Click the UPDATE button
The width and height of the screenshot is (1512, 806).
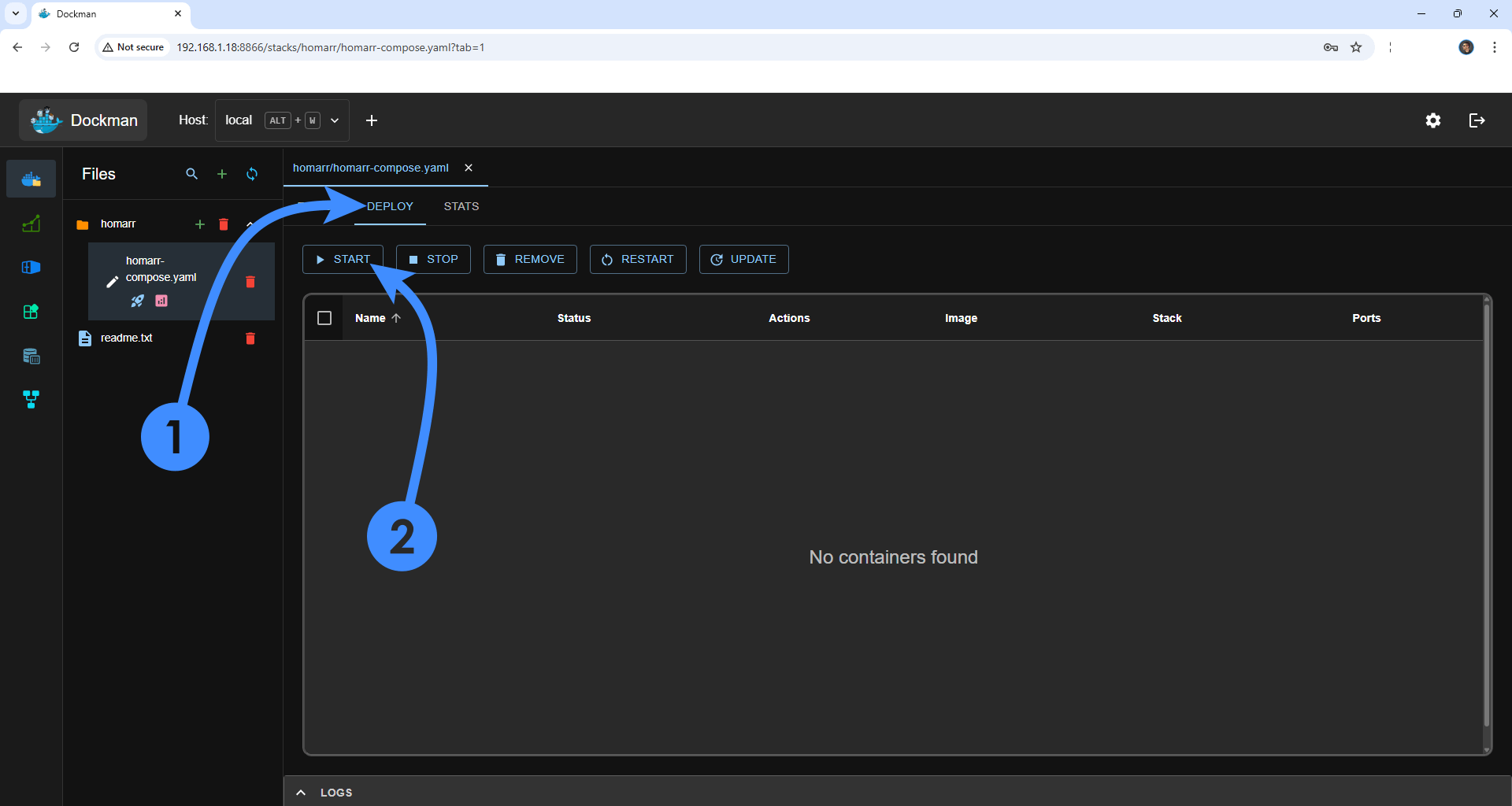pos(744,260)
